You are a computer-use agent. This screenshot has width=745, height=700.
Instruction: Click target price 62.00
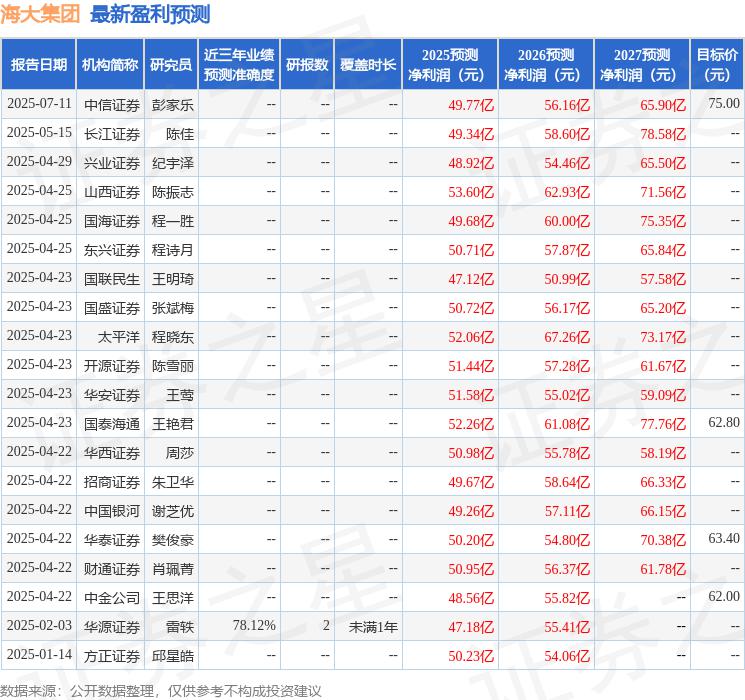pyautogui.click(x=724, y=596)
